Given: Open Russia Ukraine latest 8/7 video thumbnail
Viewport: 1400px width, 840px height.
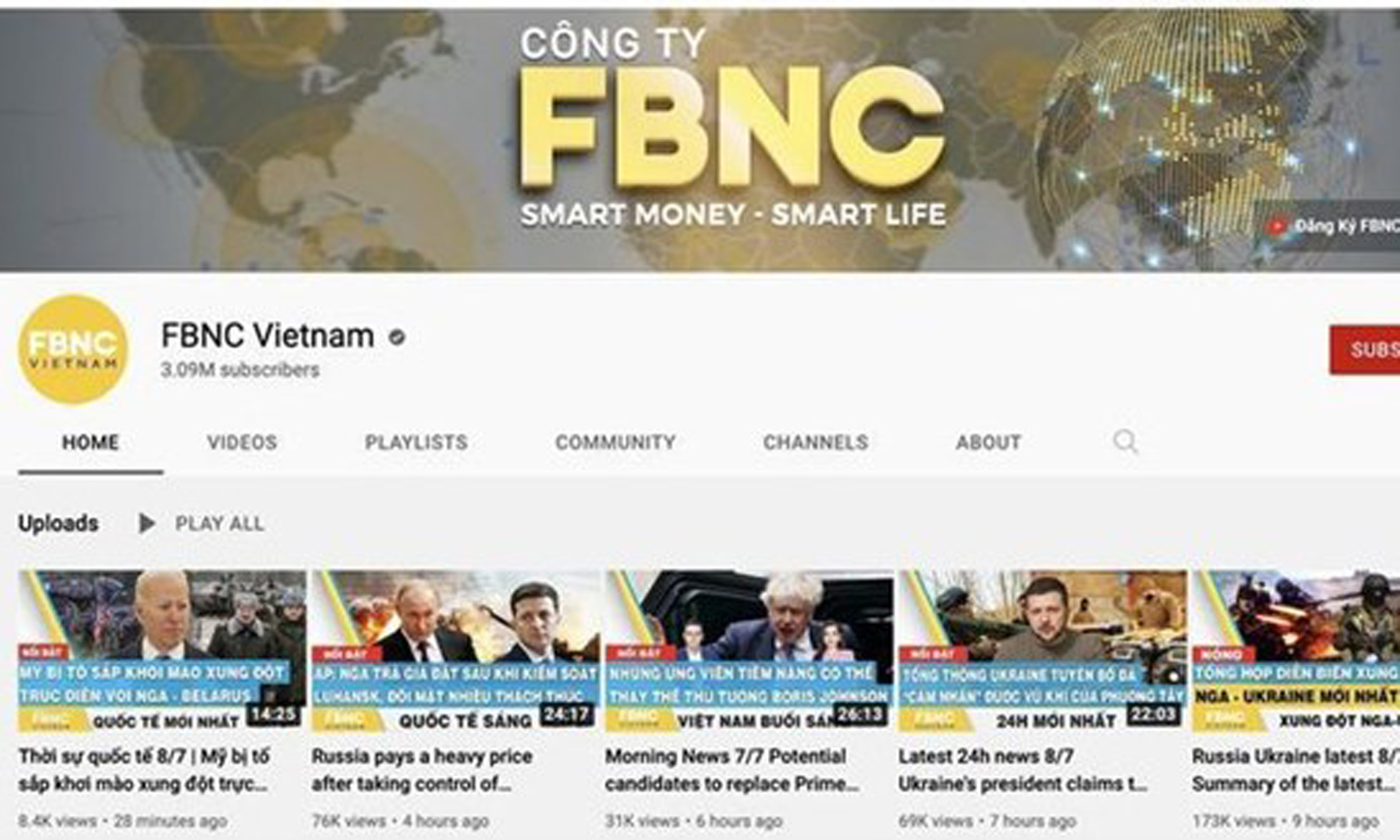Looking at the screenshot, I should [x=1296, y=651].
